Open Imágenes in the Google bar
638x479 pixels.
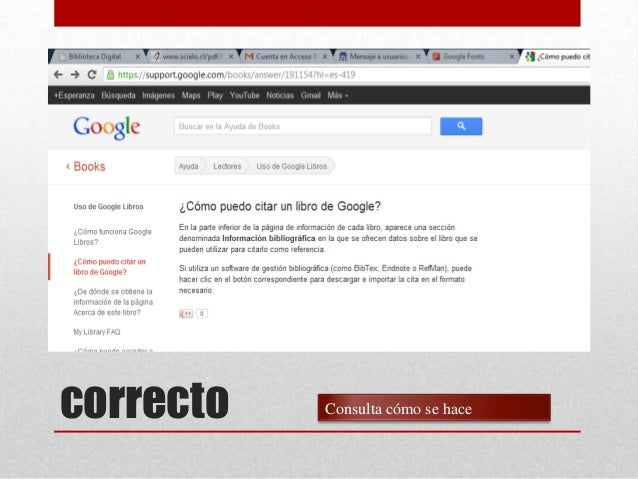(158, 96)
